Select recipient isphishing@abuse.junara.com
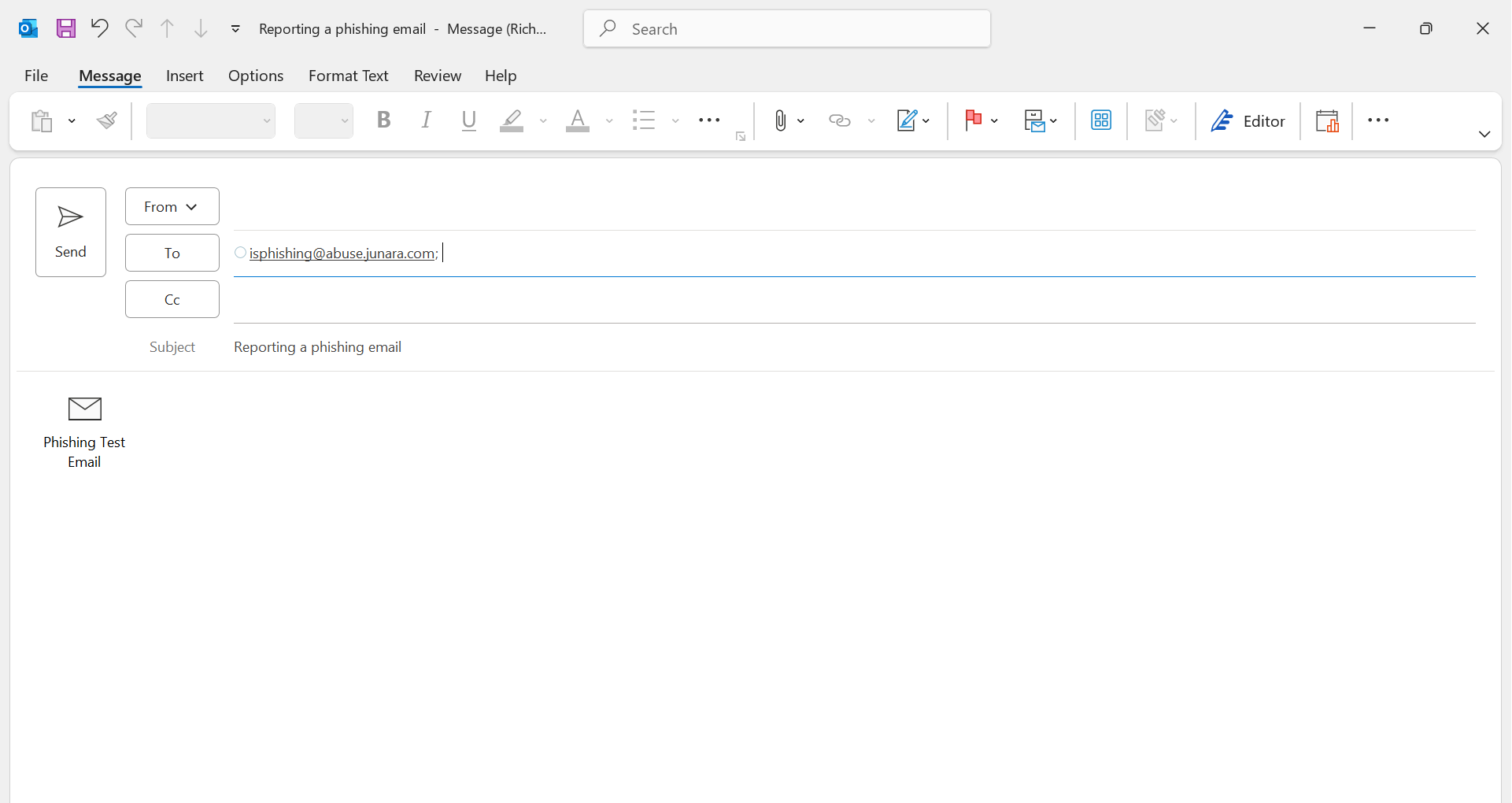This screenshot has height=803, width=1512. click(344, 253)
